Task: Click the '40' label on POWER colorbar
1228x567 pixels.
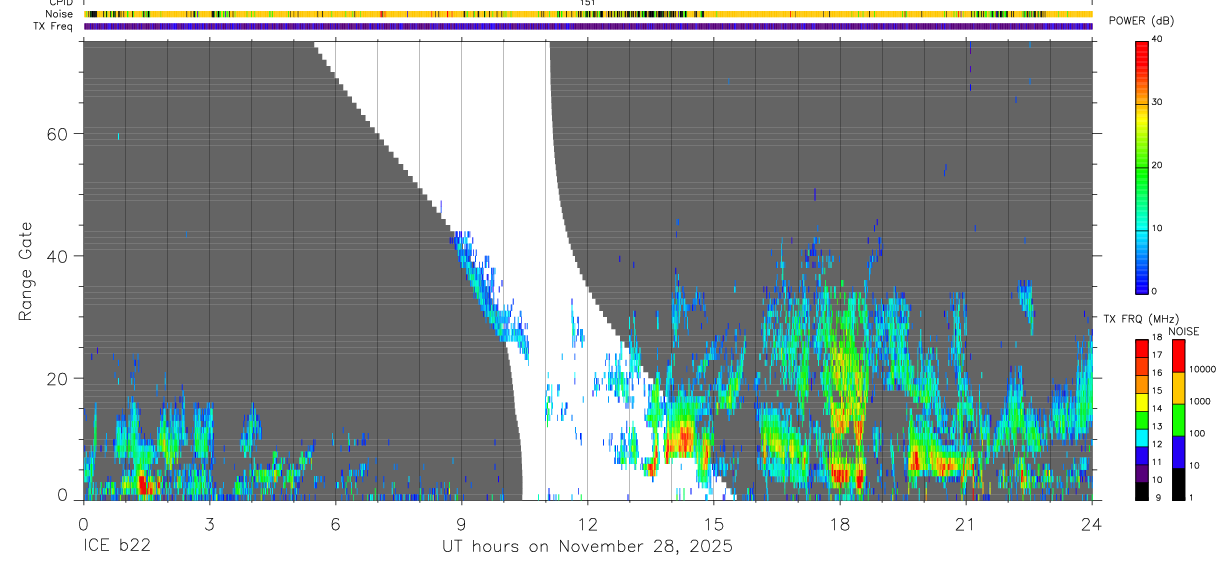Action: pos(1157,39)
